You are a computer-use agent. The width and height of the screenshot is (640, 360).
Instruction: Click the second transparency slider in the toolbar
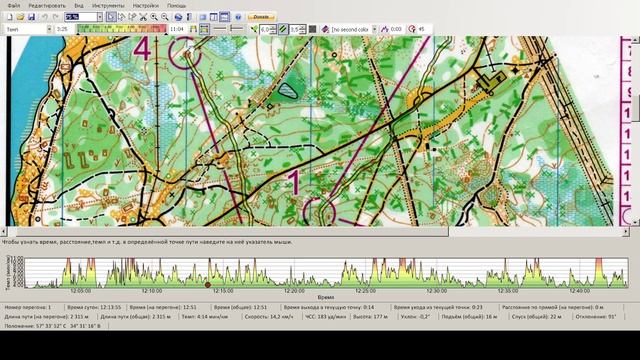(236, 29)
